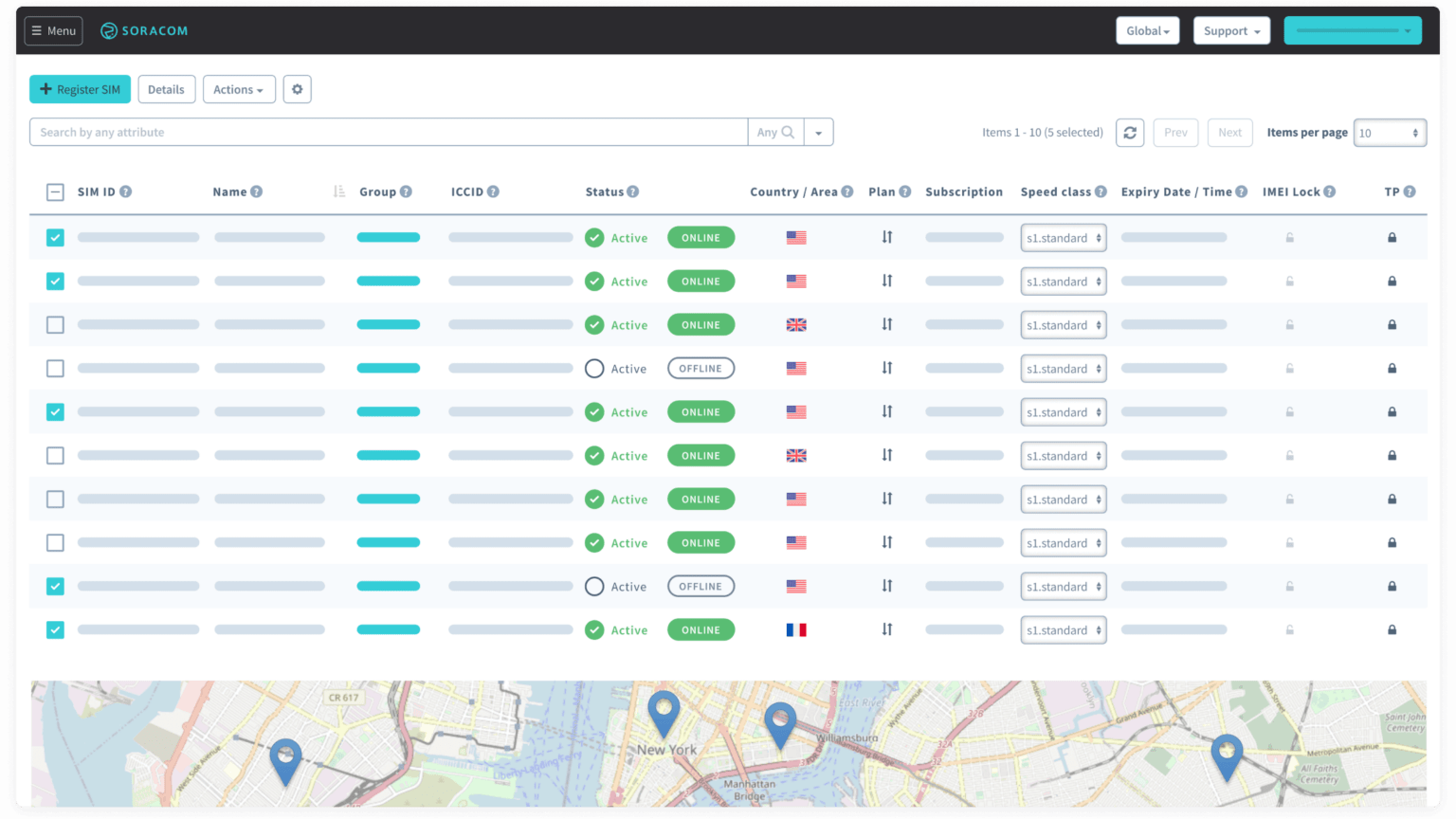Click Register SIM button
The width and height of the screenshot is (1456, 819).
click(x=80, y=89)
